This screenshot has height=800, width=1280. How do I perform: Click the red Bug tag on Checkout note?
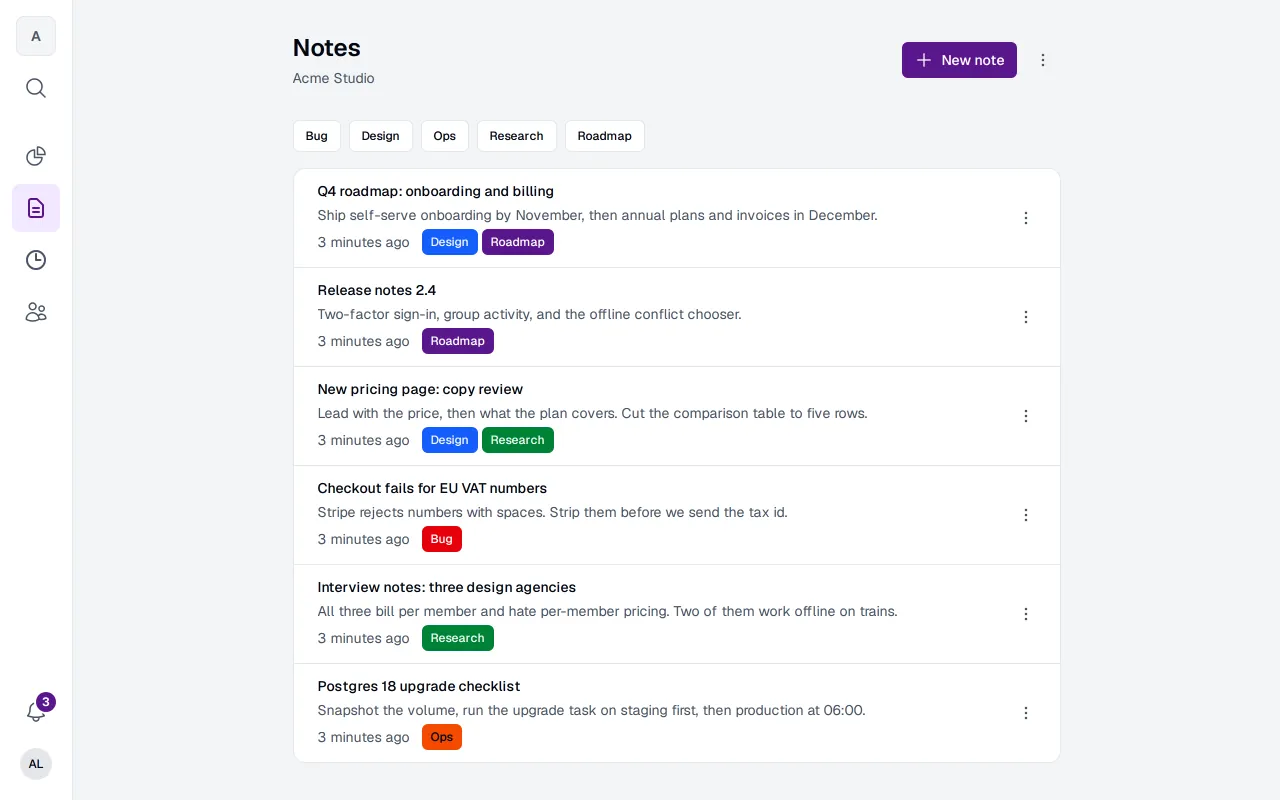pyautogui.click(x=442, y=539)
